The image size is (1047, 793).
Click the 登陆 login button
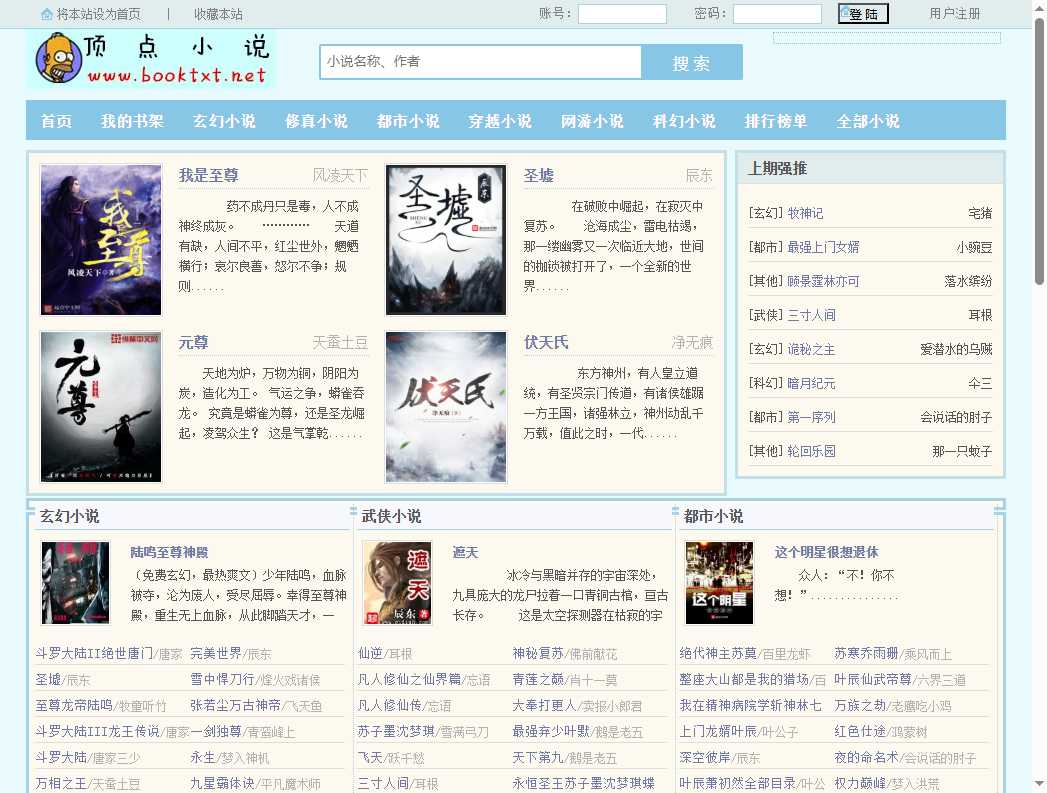click(863, 14)
